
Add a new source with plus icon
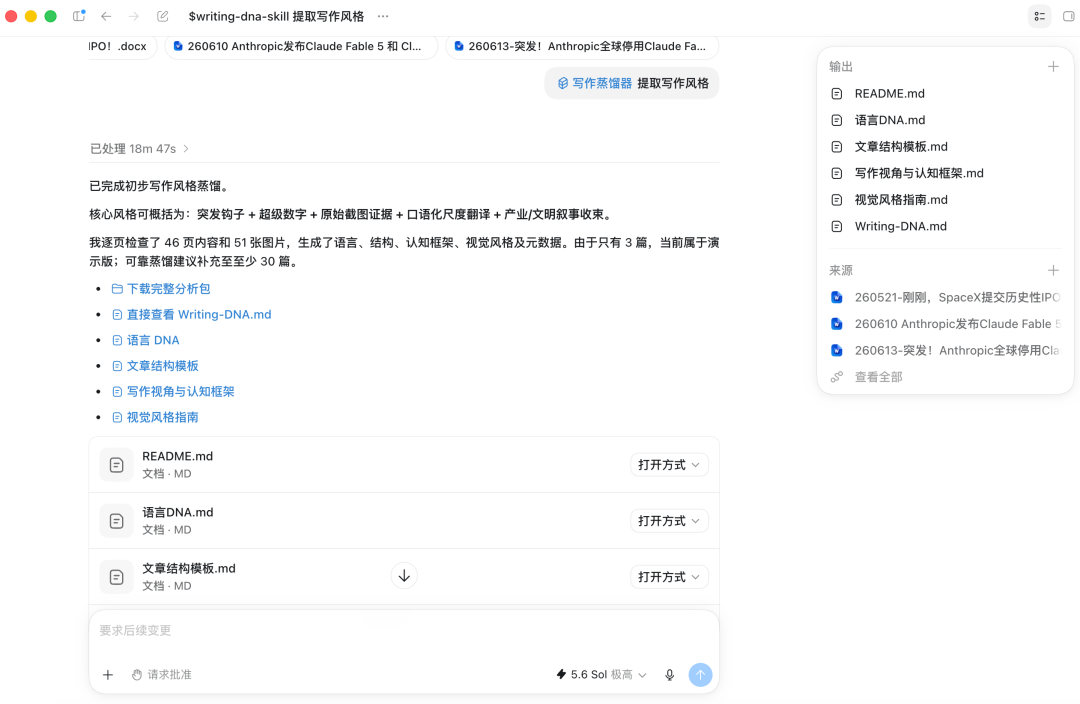[x=1052, y=270]
